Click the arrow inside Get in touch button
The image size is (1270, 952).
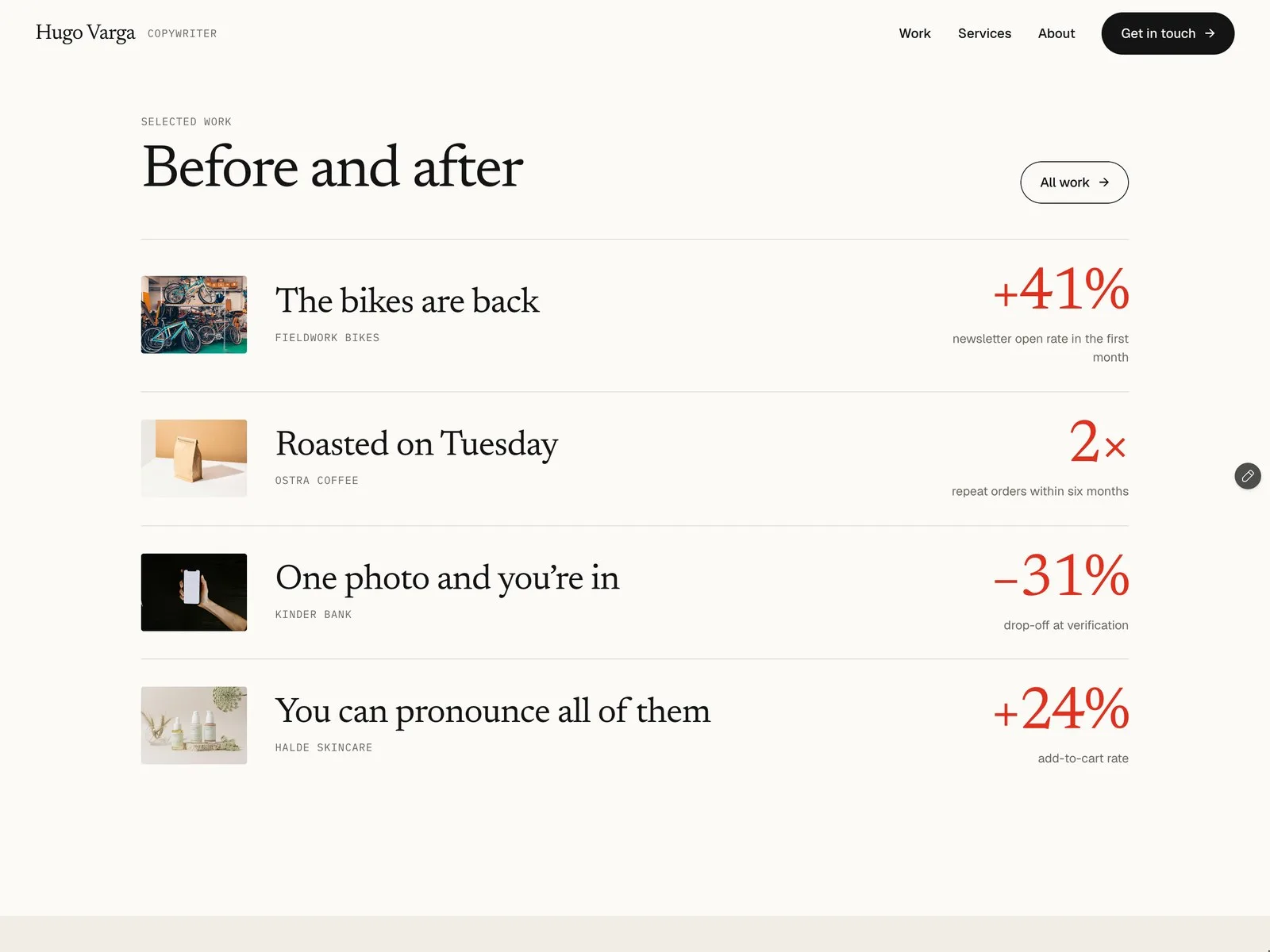click(1210, 33)
